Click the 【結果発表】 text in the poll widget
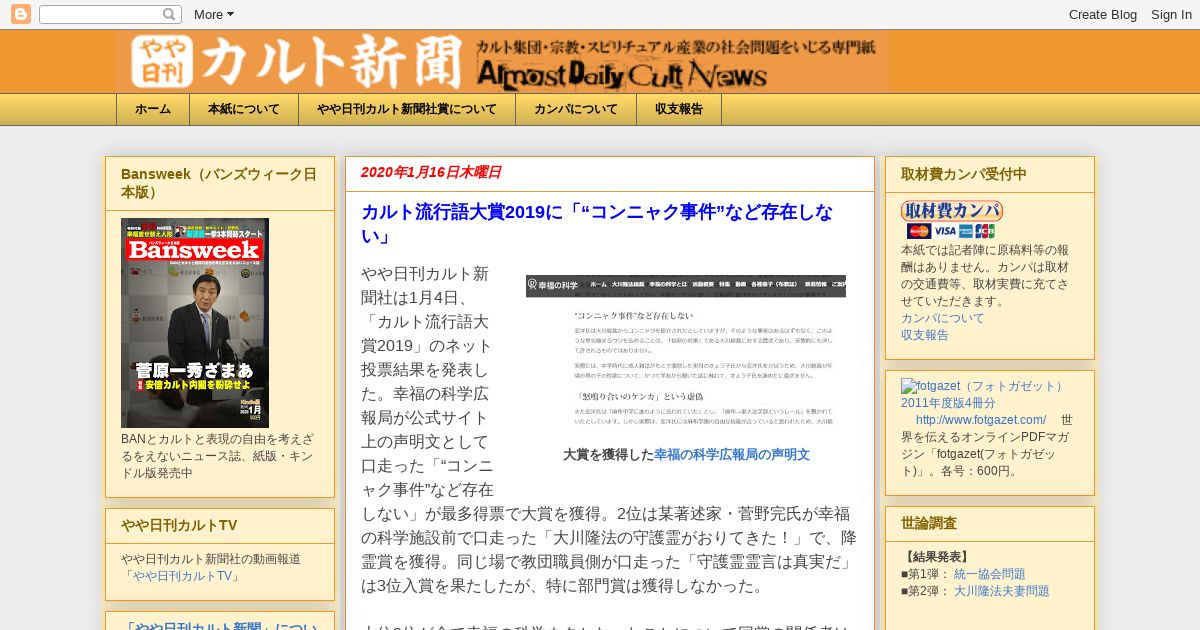 tap(937, 557)
